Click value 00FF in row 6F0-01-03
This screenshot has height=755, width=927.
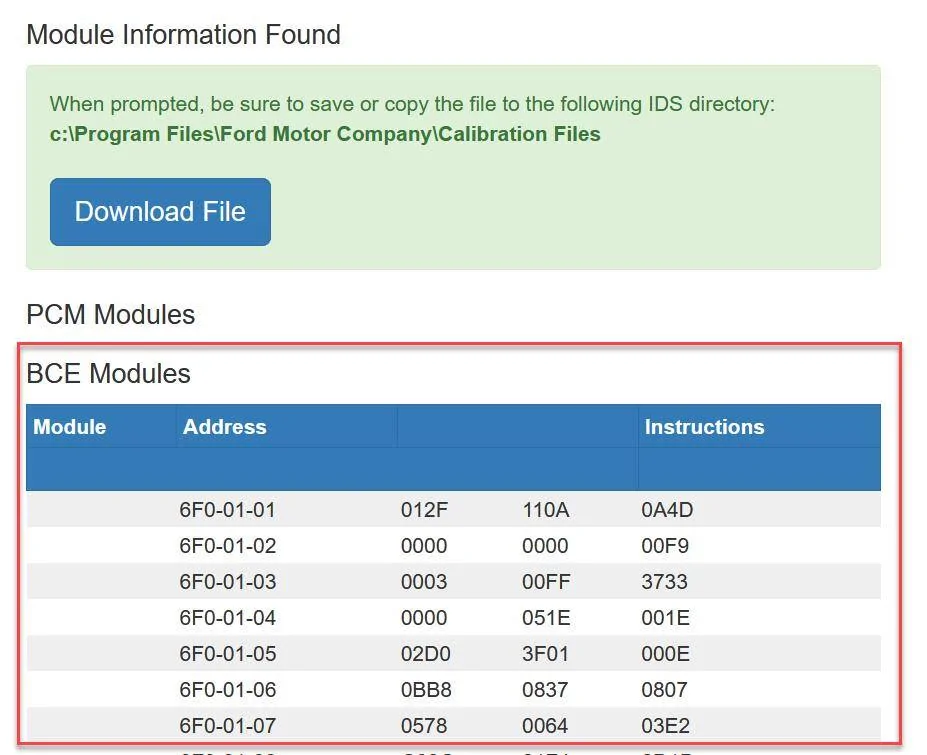[546, 582]
